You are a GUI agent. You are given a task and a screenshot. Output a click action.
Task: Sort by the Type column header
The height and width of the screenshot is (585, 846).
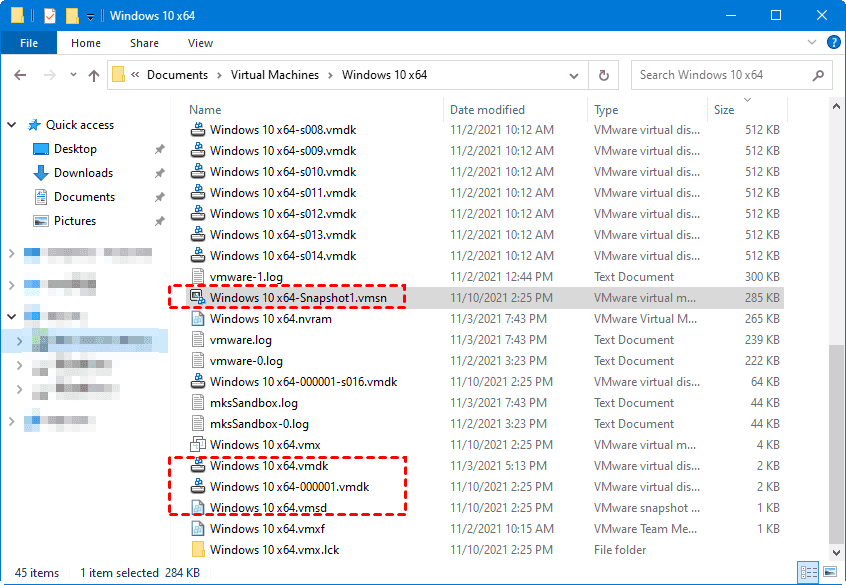[x=606, y=110]
